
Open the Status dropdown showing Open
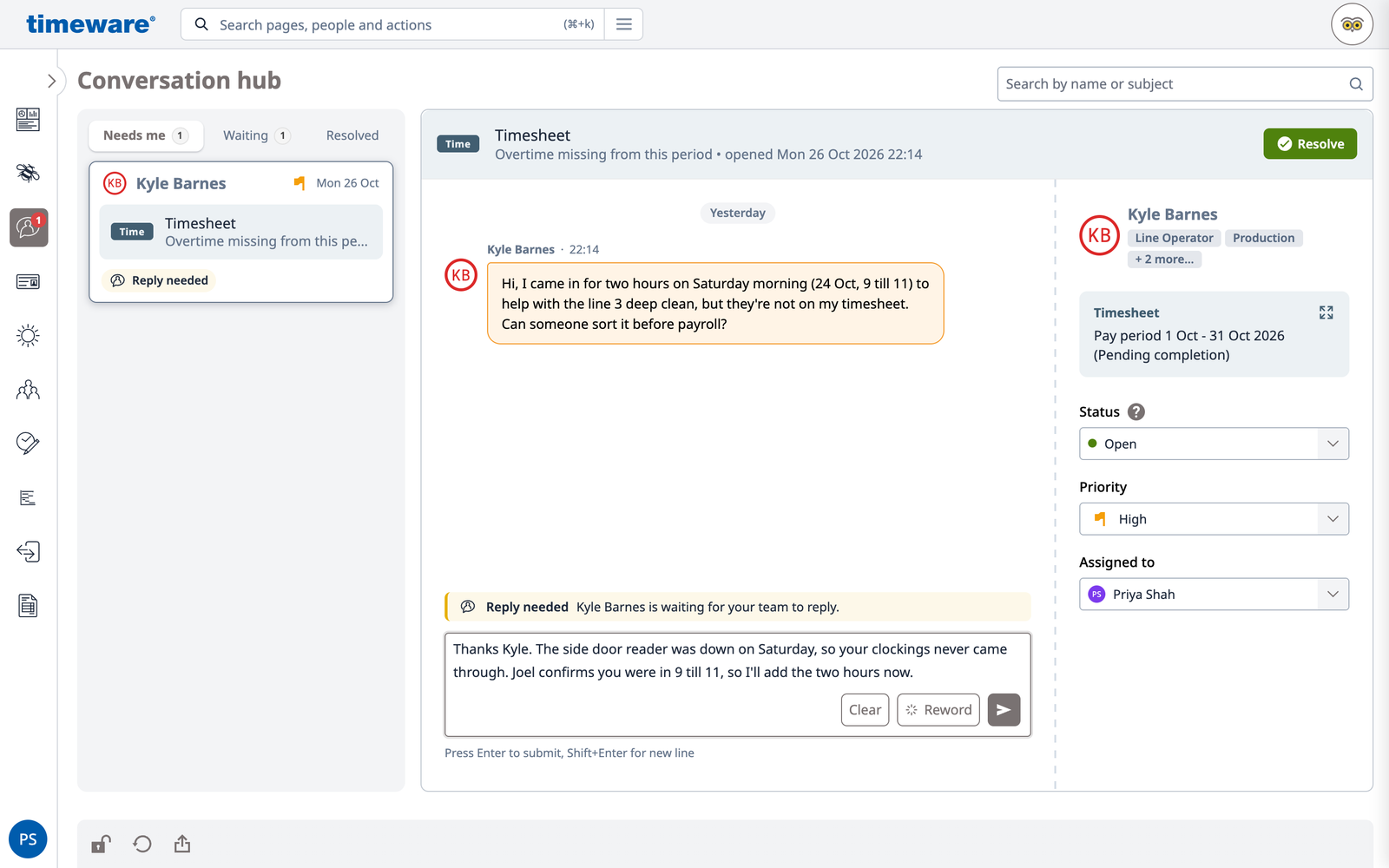click(x=1214, y=444)
